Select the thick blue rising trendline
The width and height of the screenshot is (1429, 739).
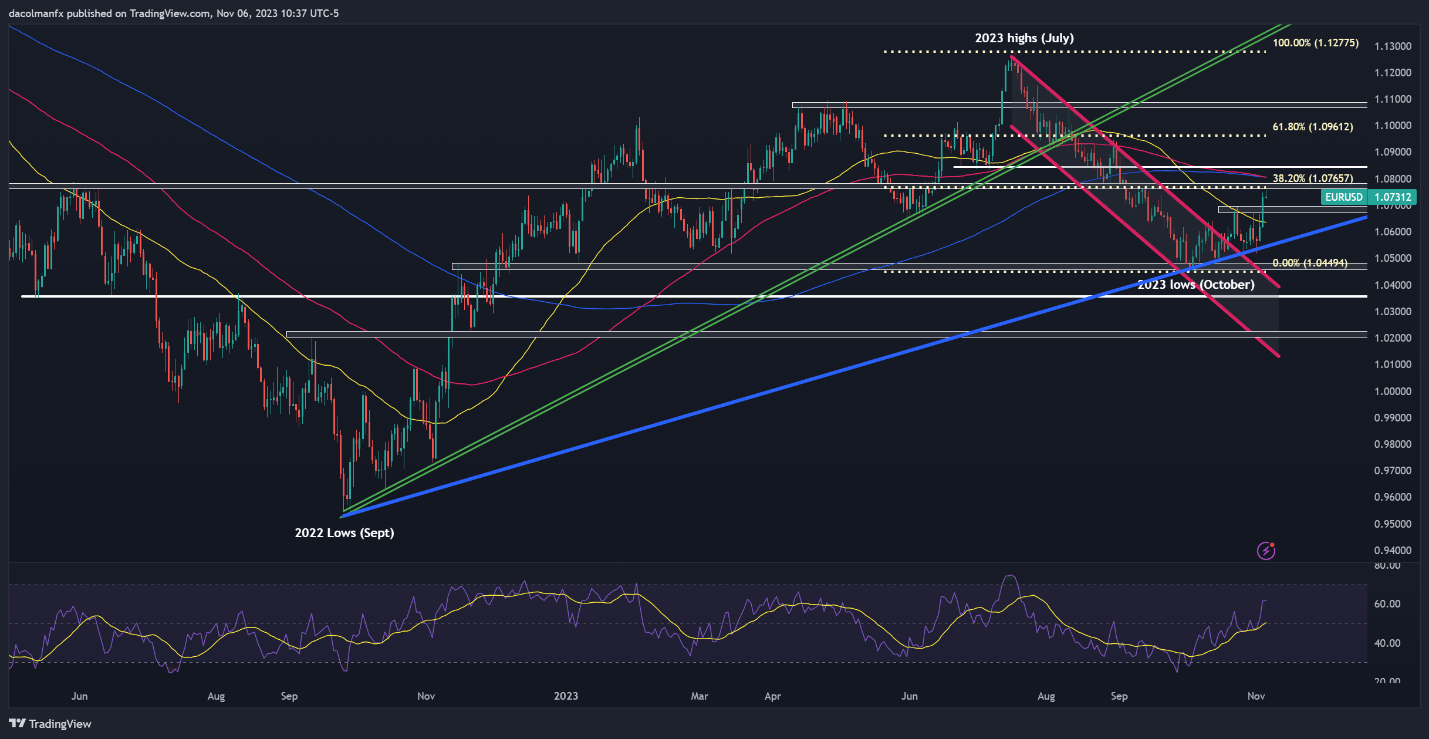[853, 366]
